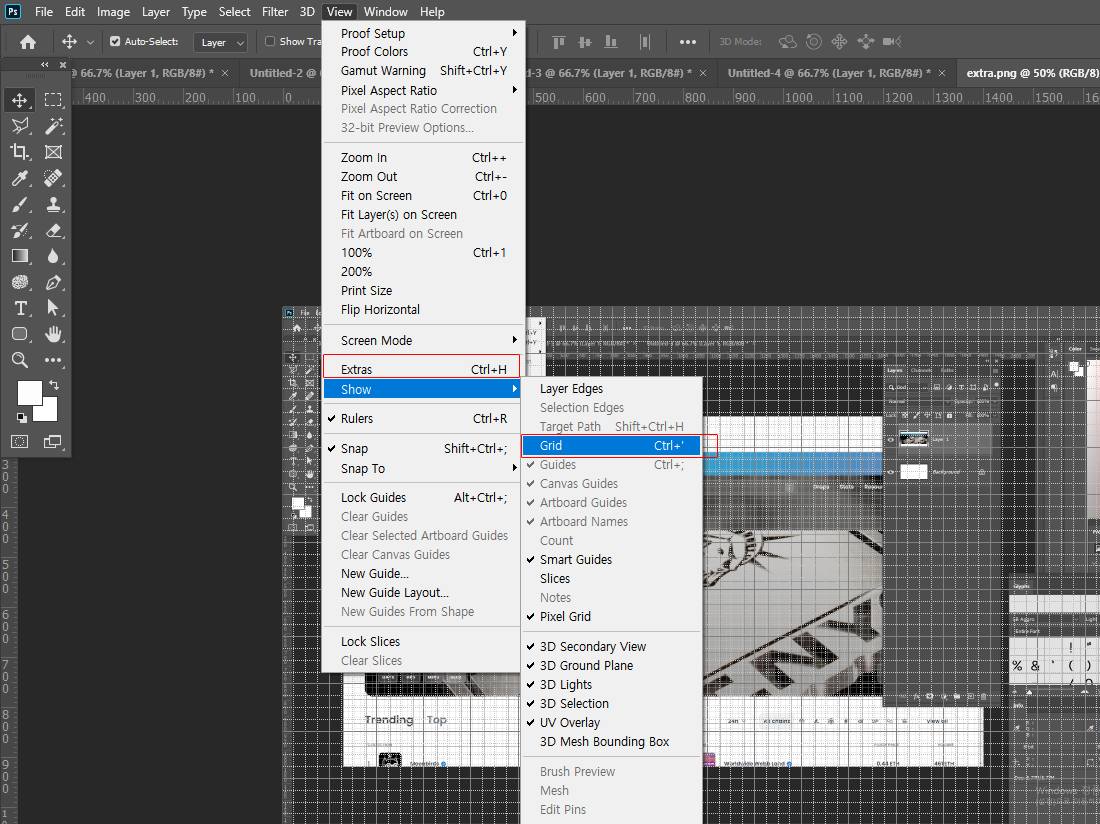Toggle Pixel Grid in Show submenu
1100x824 pixels.
point(612,616)
